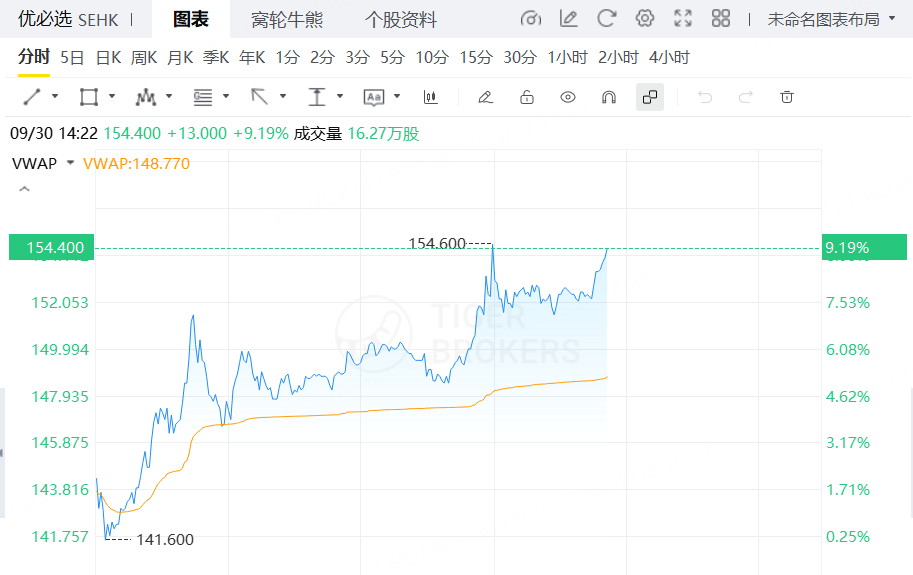Open chart settings gear
Viewport: 913px width, 575px height.
645,19
